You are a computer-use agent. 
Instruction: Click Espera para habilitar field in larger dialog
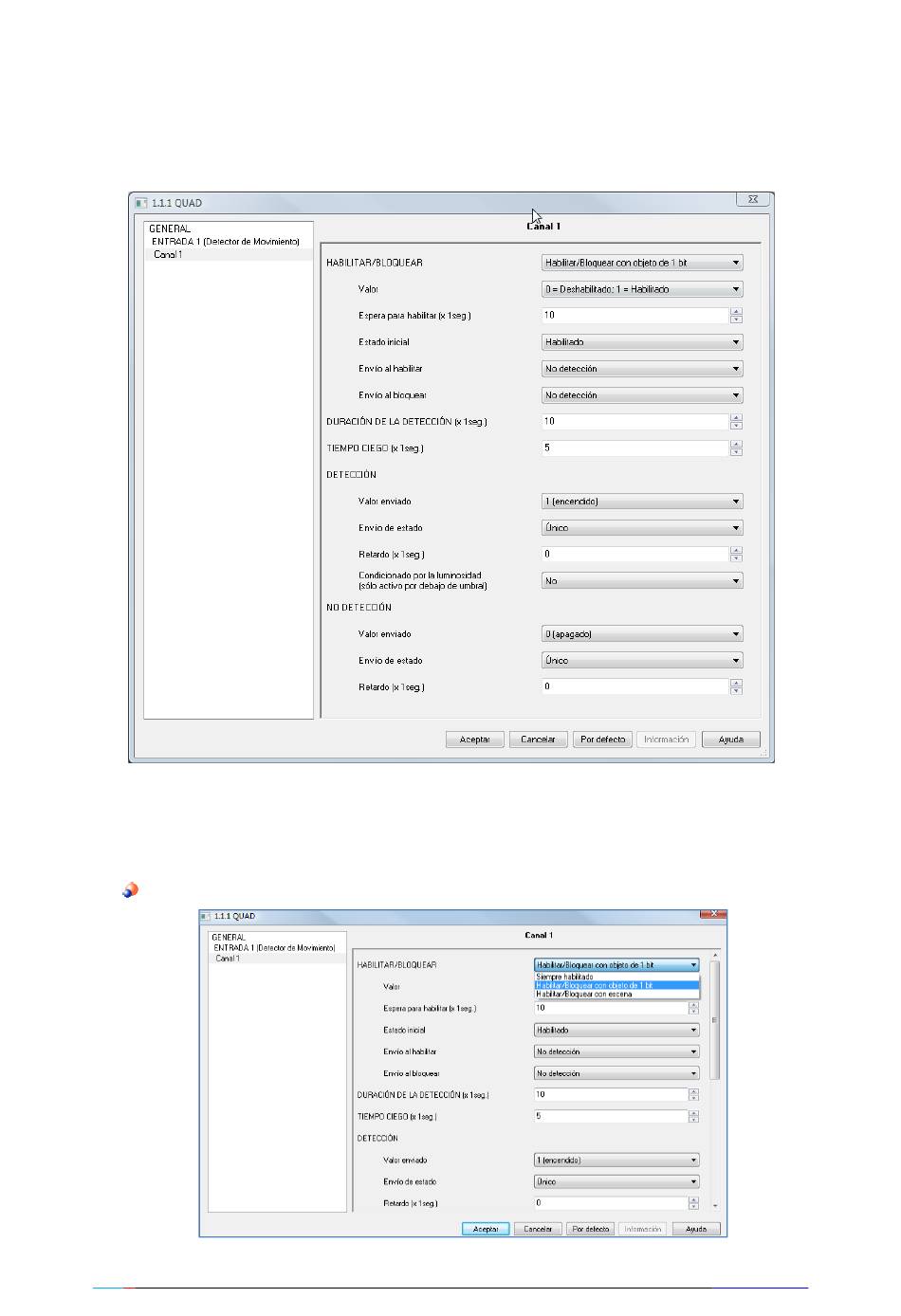point(634,316)
